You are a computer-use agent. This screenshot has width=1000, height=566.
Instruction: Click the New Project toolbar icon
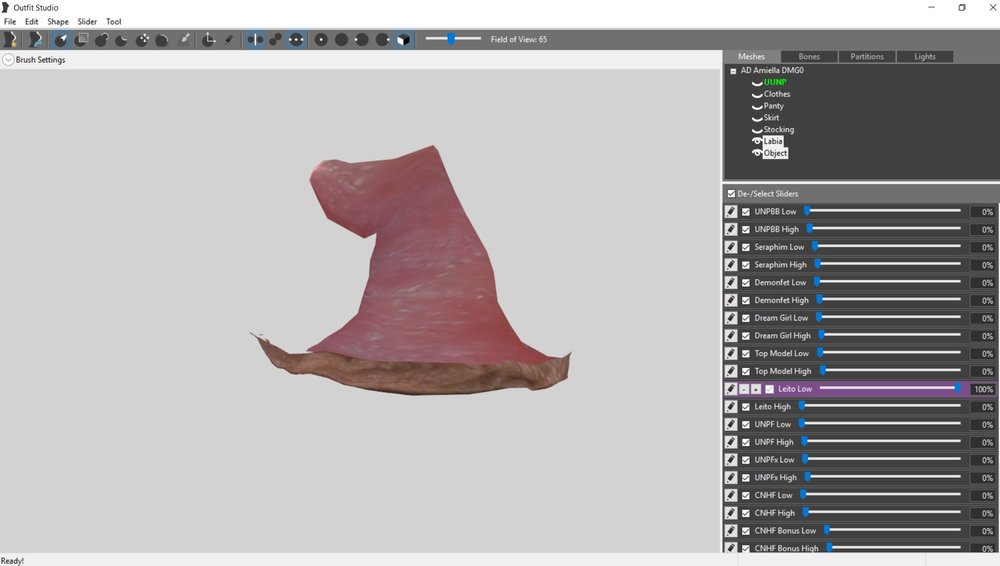[10, 40]
